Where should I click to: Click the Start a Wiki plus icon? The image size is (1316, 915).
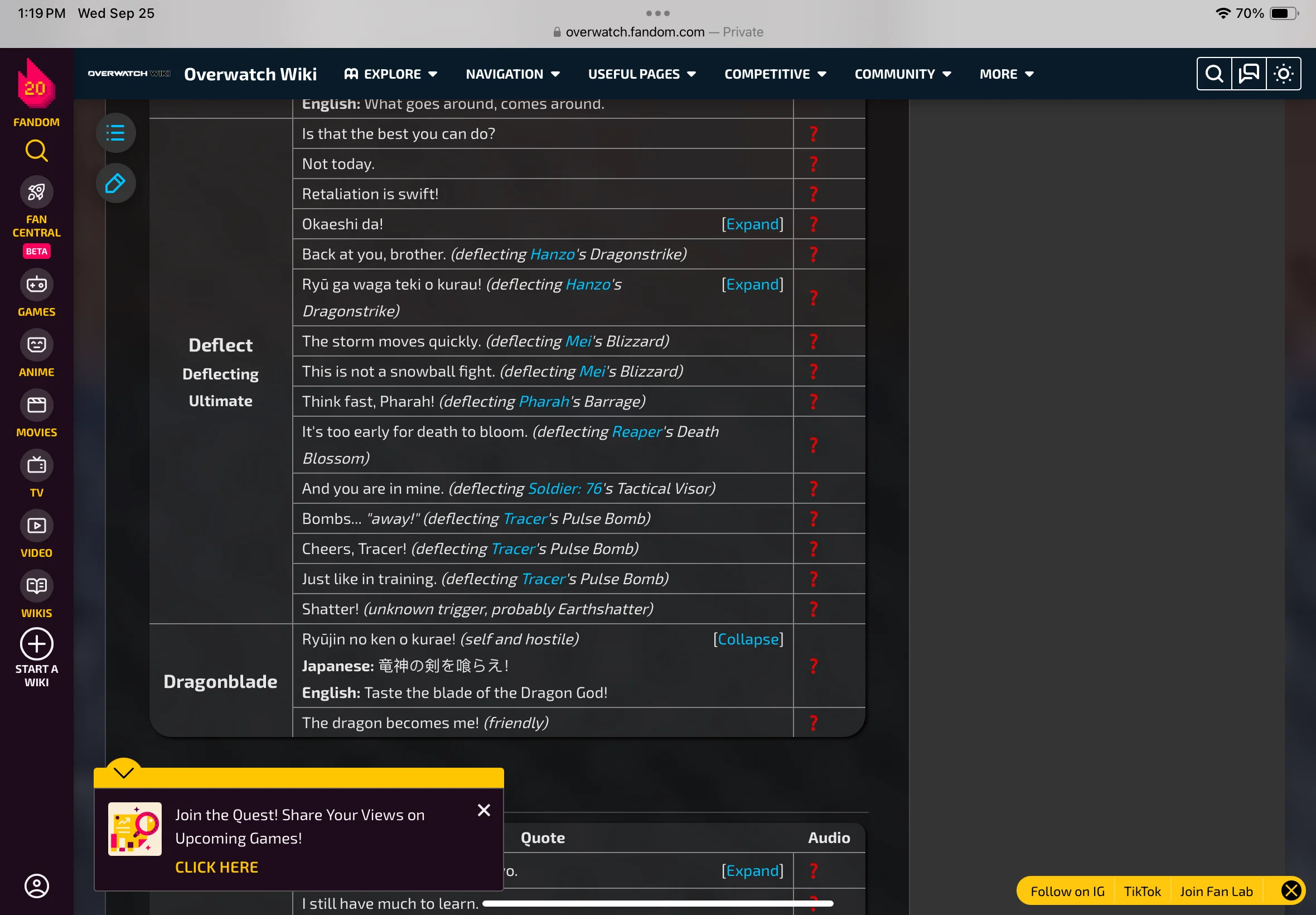click(36, 644)
